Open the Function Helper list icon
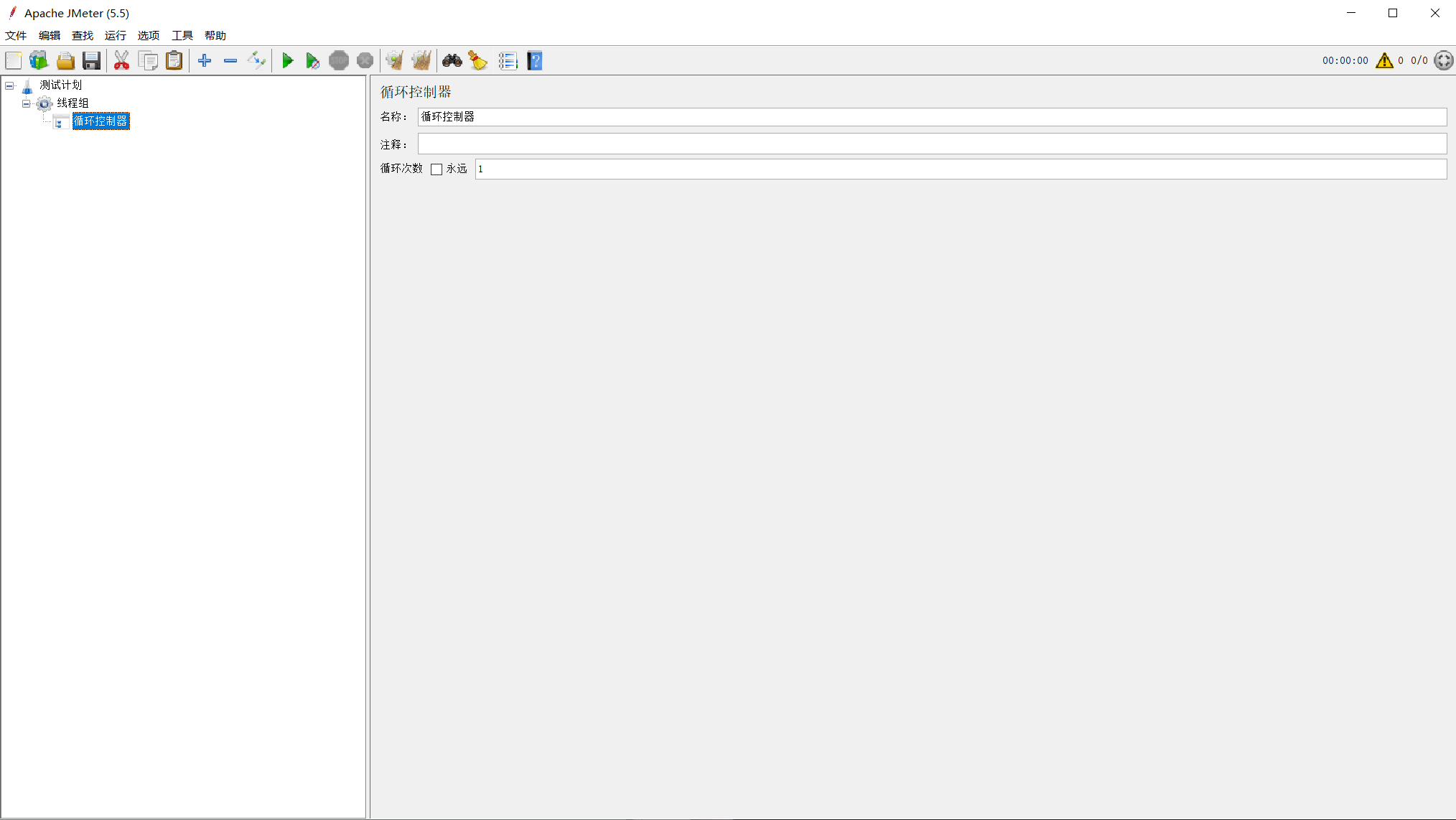Screen dimensions: 1456x820 pyautogui.click(x=508, y=61)
